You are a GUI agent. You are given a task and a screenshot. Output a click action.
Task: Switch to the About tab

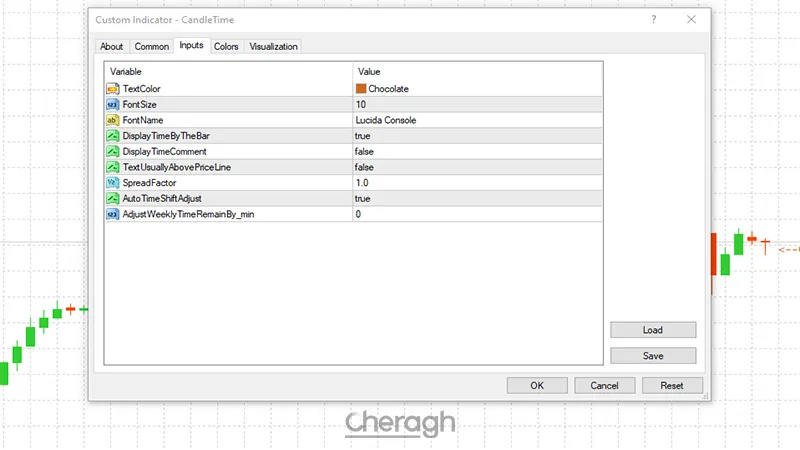tap(112, 46)
